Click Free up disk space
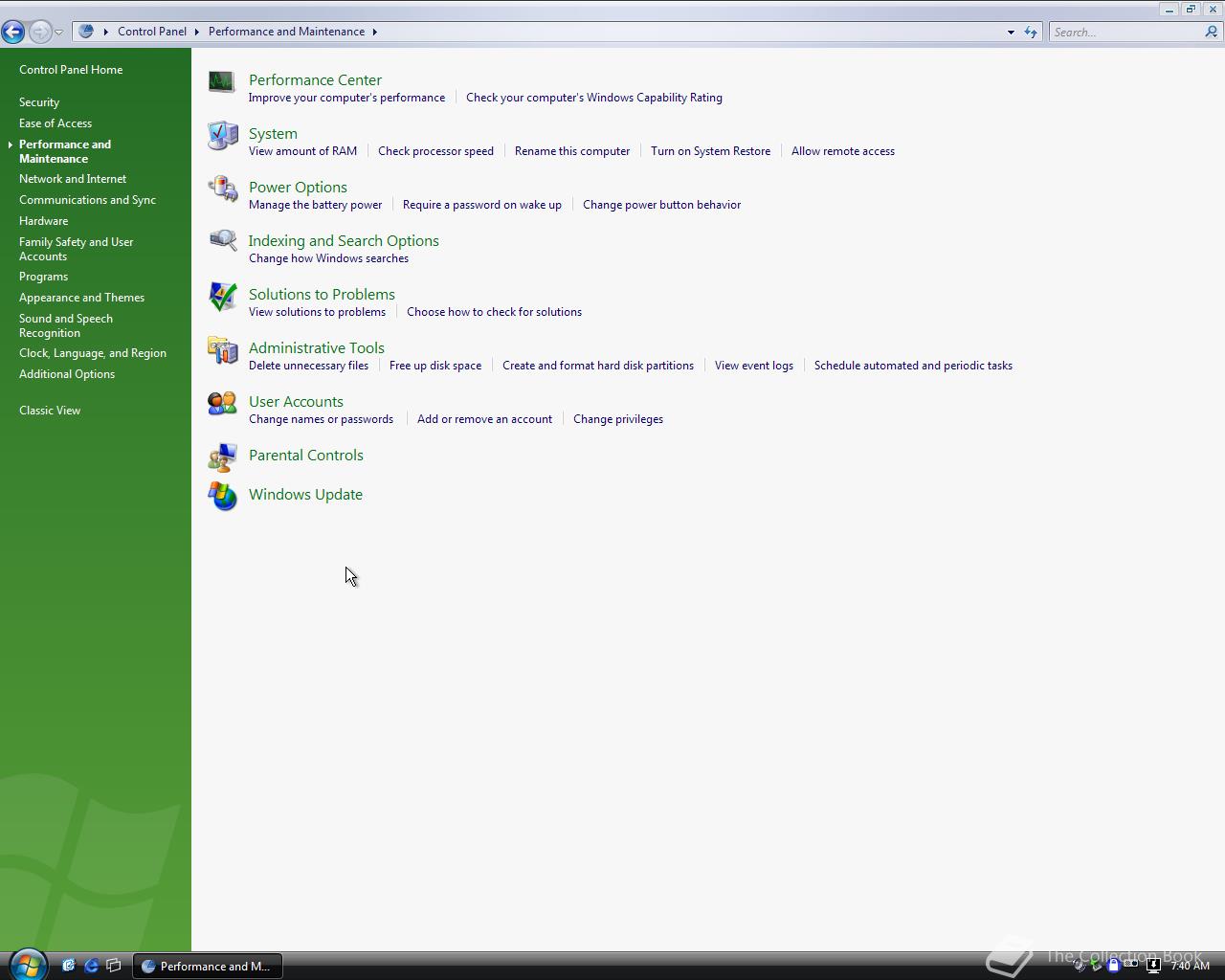This screenshot has width=1225, height=980. (x=435, y=366)
